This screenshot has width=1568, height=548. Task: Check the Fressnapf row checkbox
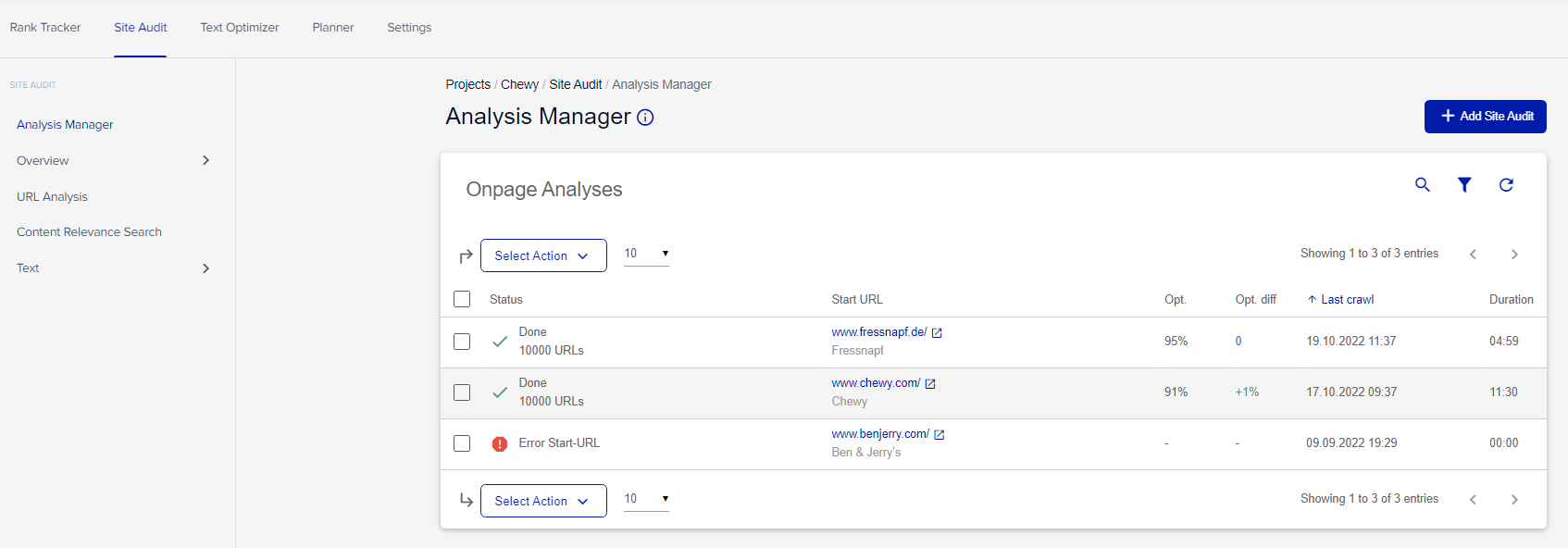[462, 342]
